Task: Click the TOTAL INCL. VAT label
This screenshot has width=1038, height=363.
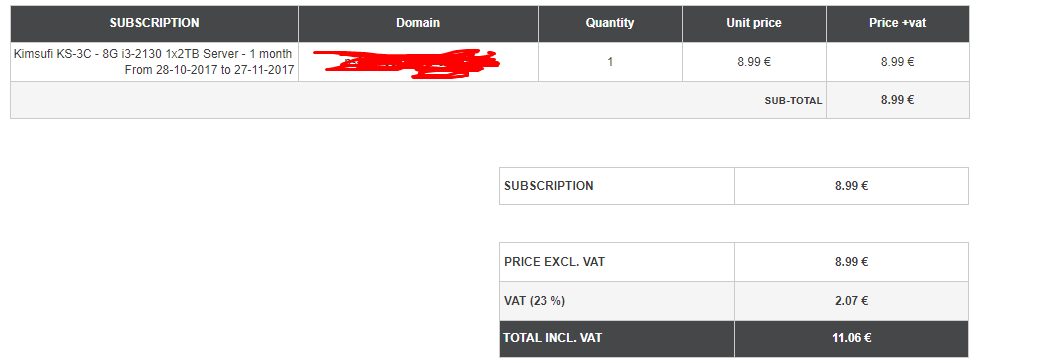Action: (x=553, y=338)
